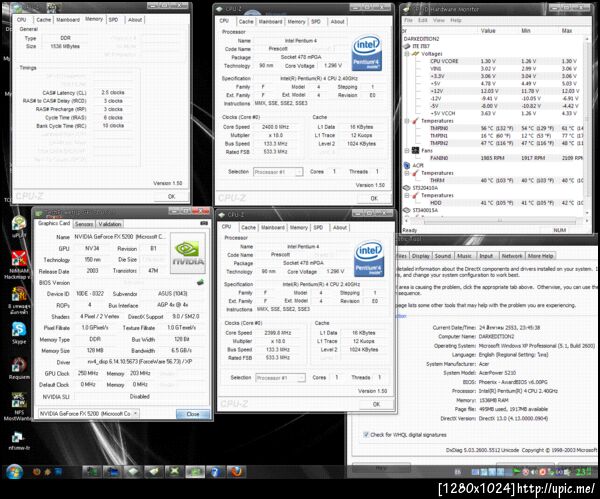Click the Intel Pentium 4 logo in upper CPU-Z window
This screenshot has width=600, height=499.
[x=367, y=52]
